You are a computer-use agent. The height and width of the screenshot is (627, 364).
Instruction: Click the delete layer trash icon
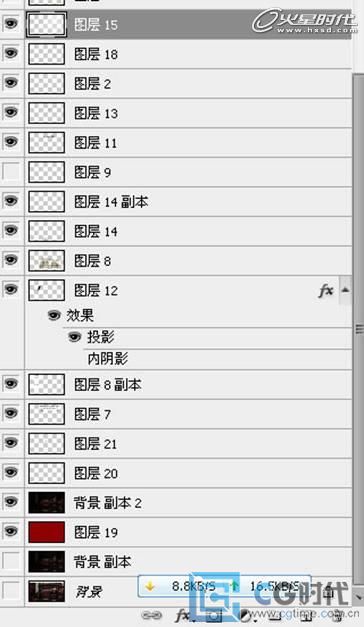point(338,615)
